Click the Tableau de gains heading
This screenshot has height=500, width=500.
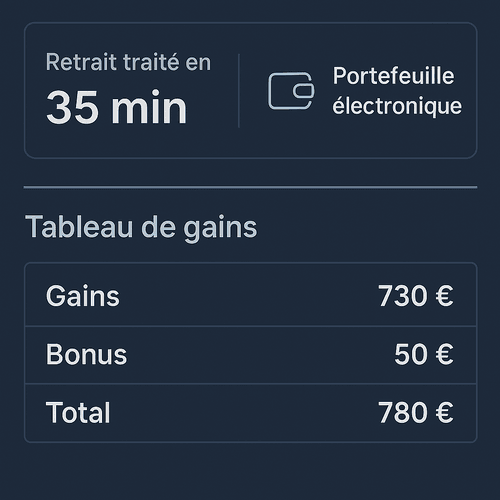tap(141, 227)
